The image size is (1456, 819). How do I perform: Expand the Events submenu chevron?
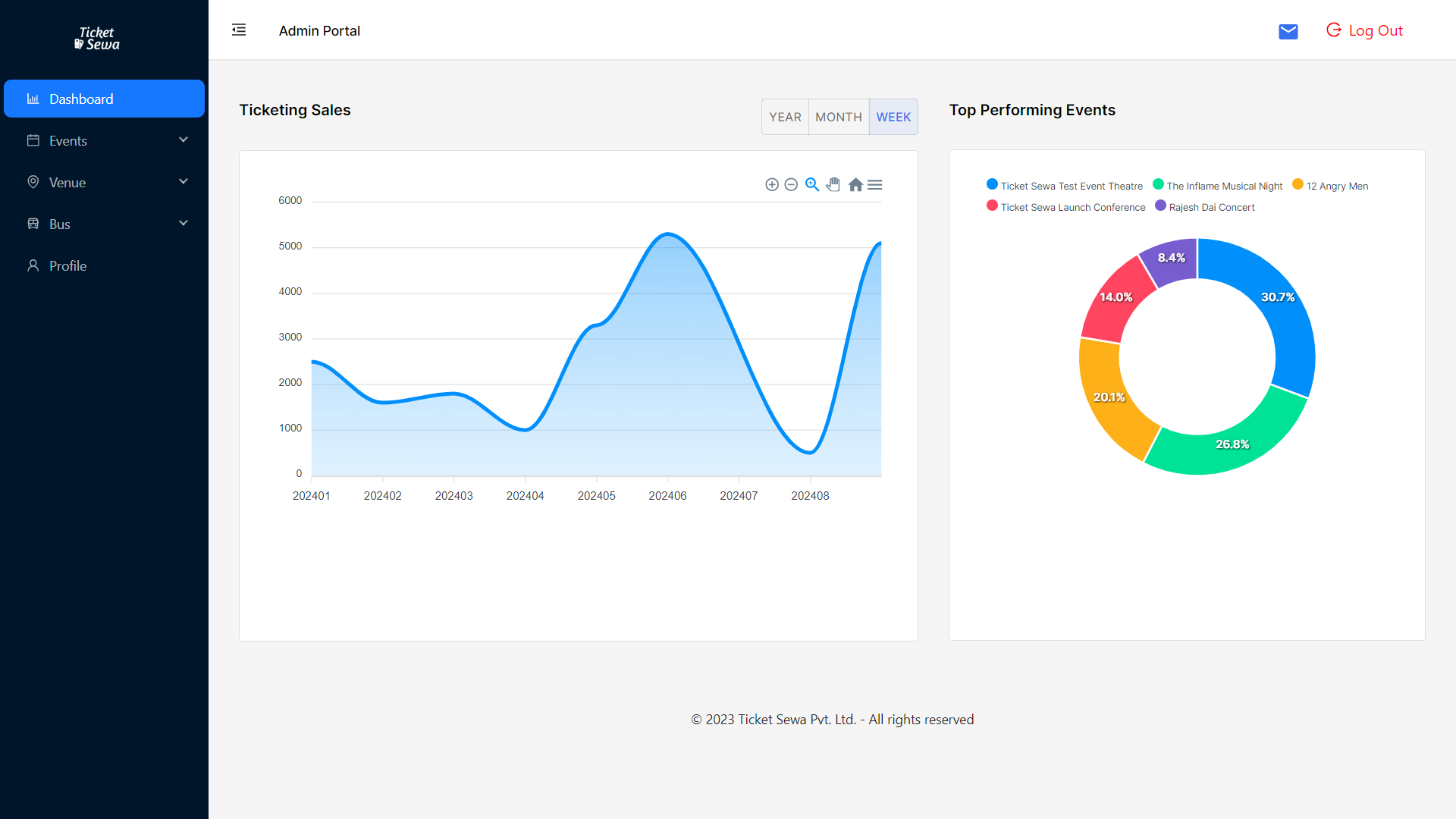184,140
